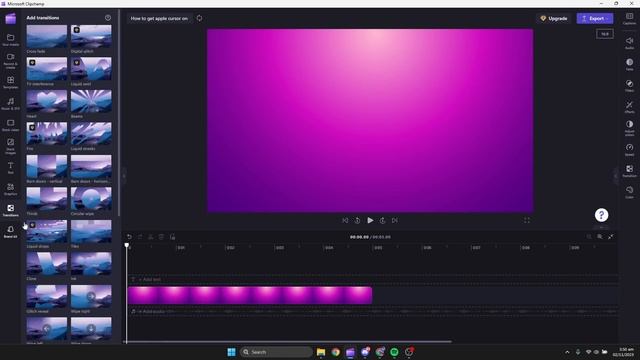Click the info icon beside Add transitions

tap(108, 18)
